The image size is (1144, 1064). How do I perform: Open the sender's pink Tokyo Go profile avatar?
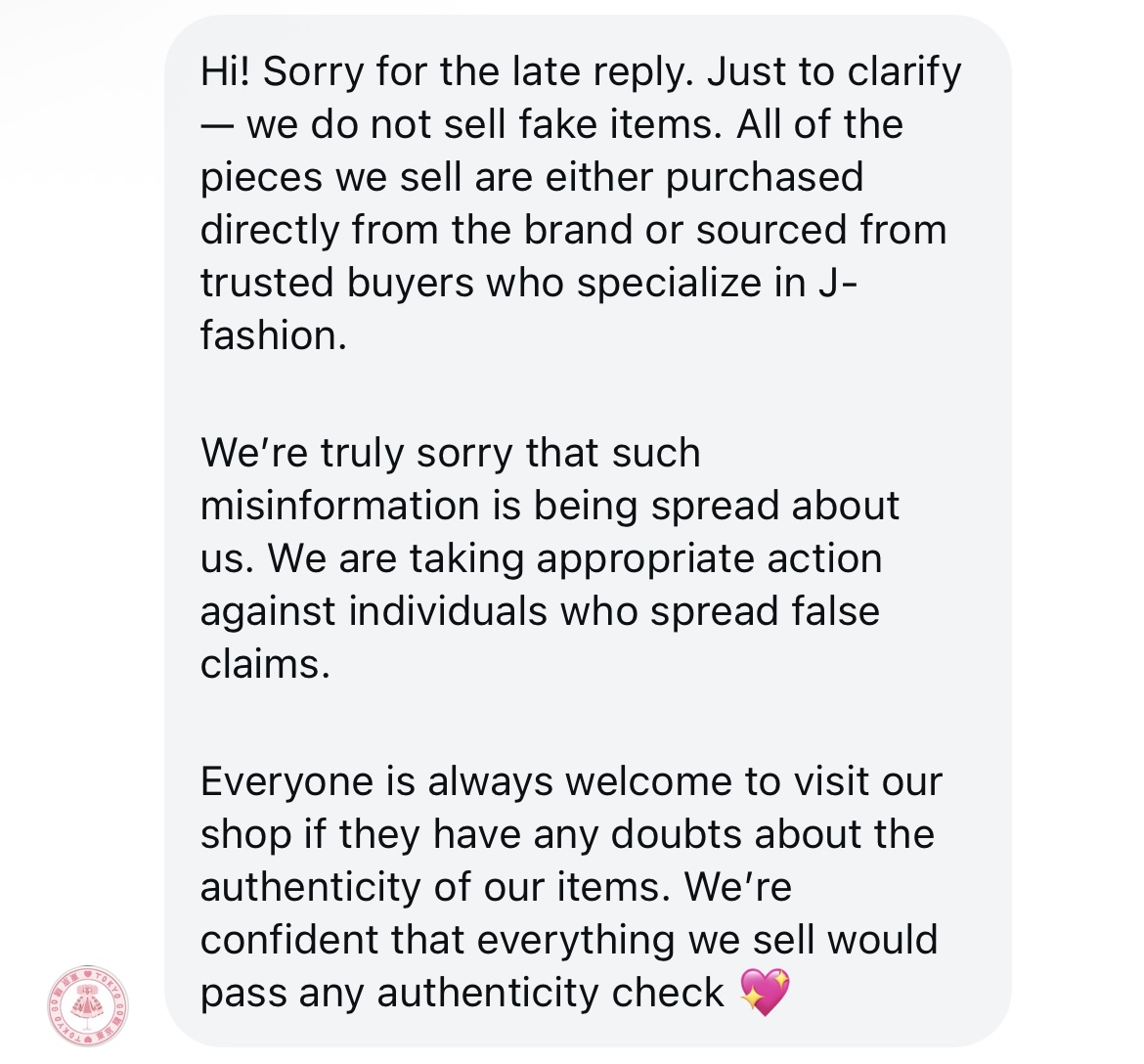pos(88,1005)
